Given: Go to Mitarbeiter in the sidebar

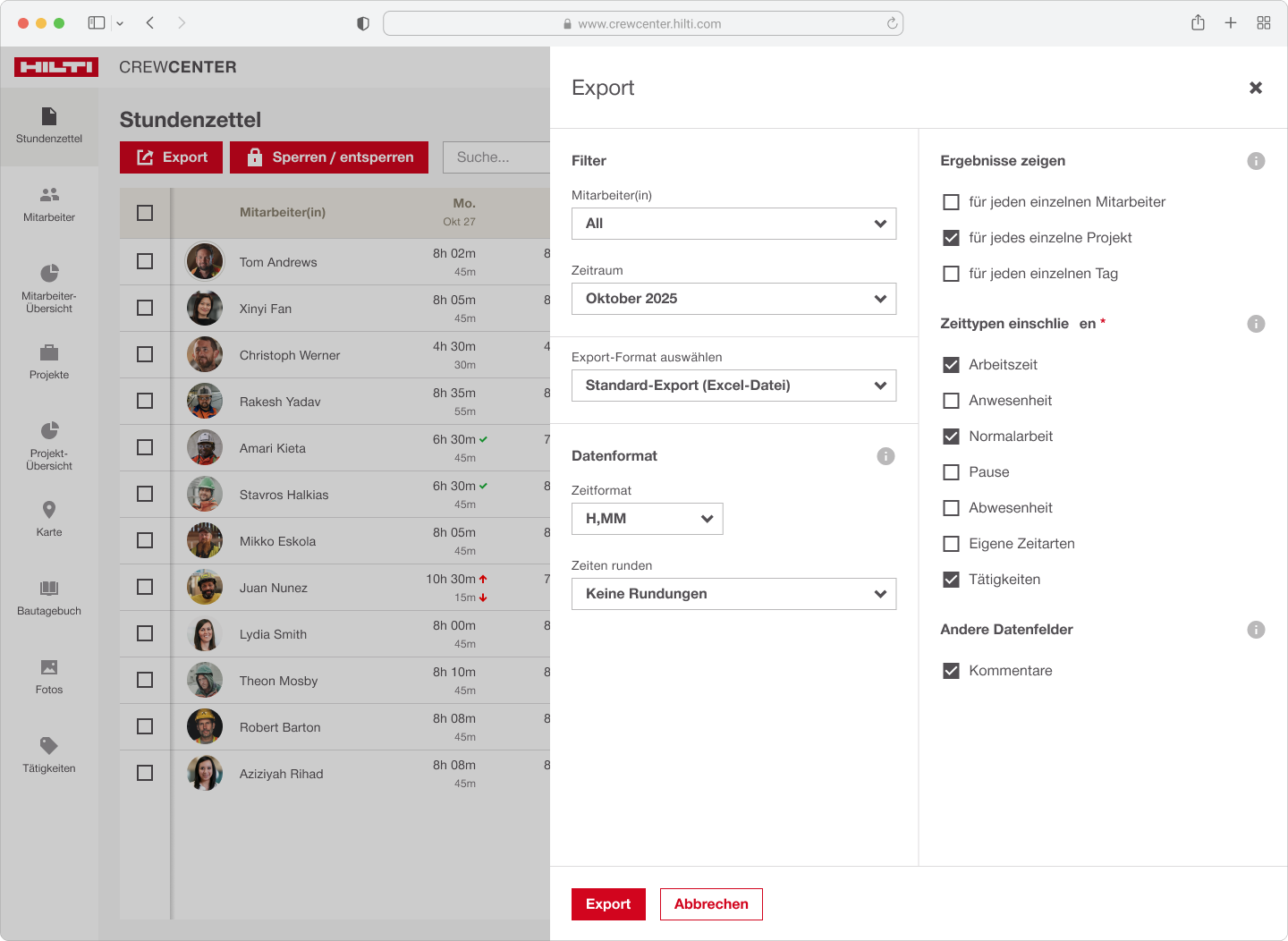Looking at the screenshot, I should (49, 204).
